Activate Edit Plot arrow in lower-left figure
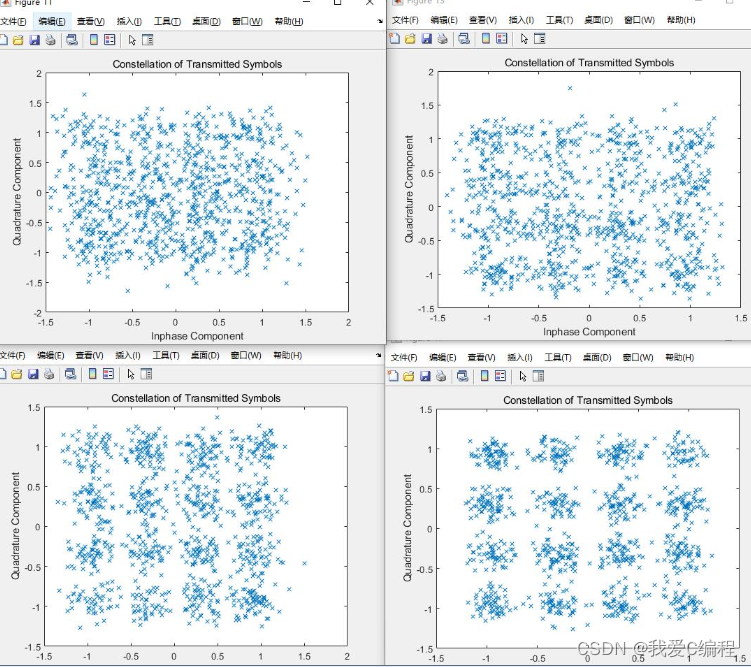 pos(131,374)
